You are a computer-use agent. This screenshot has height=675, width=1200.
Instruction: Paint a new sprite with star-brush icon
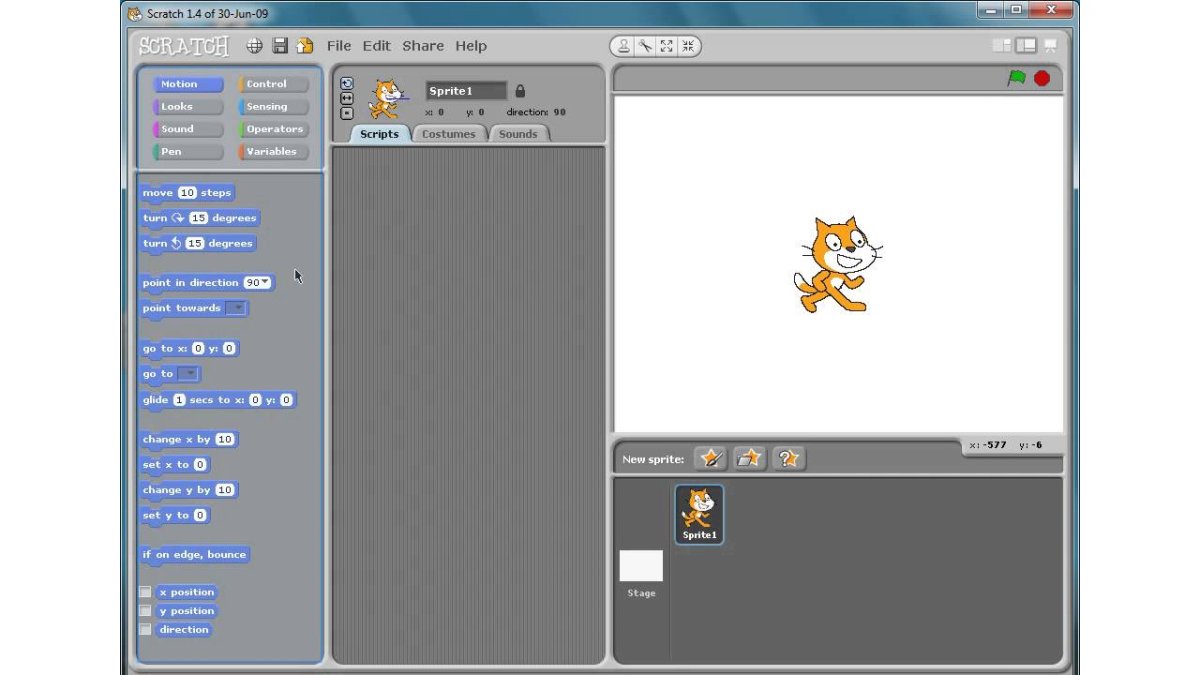pos(711,458)
